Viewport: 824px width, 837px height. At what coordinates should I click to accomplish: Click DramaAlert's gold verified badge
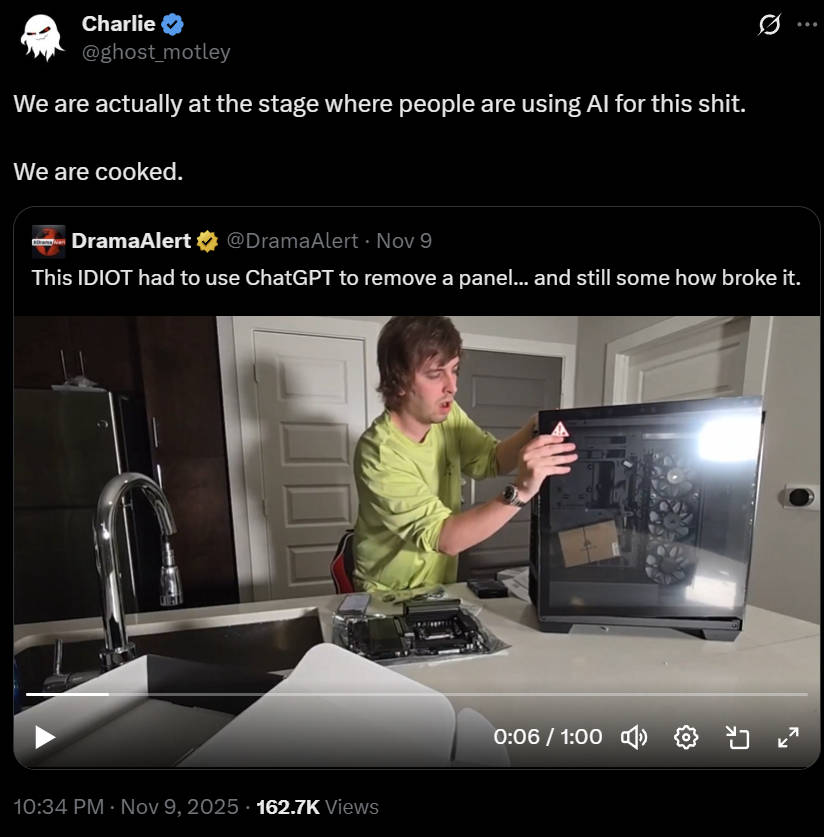coord(208,241)
